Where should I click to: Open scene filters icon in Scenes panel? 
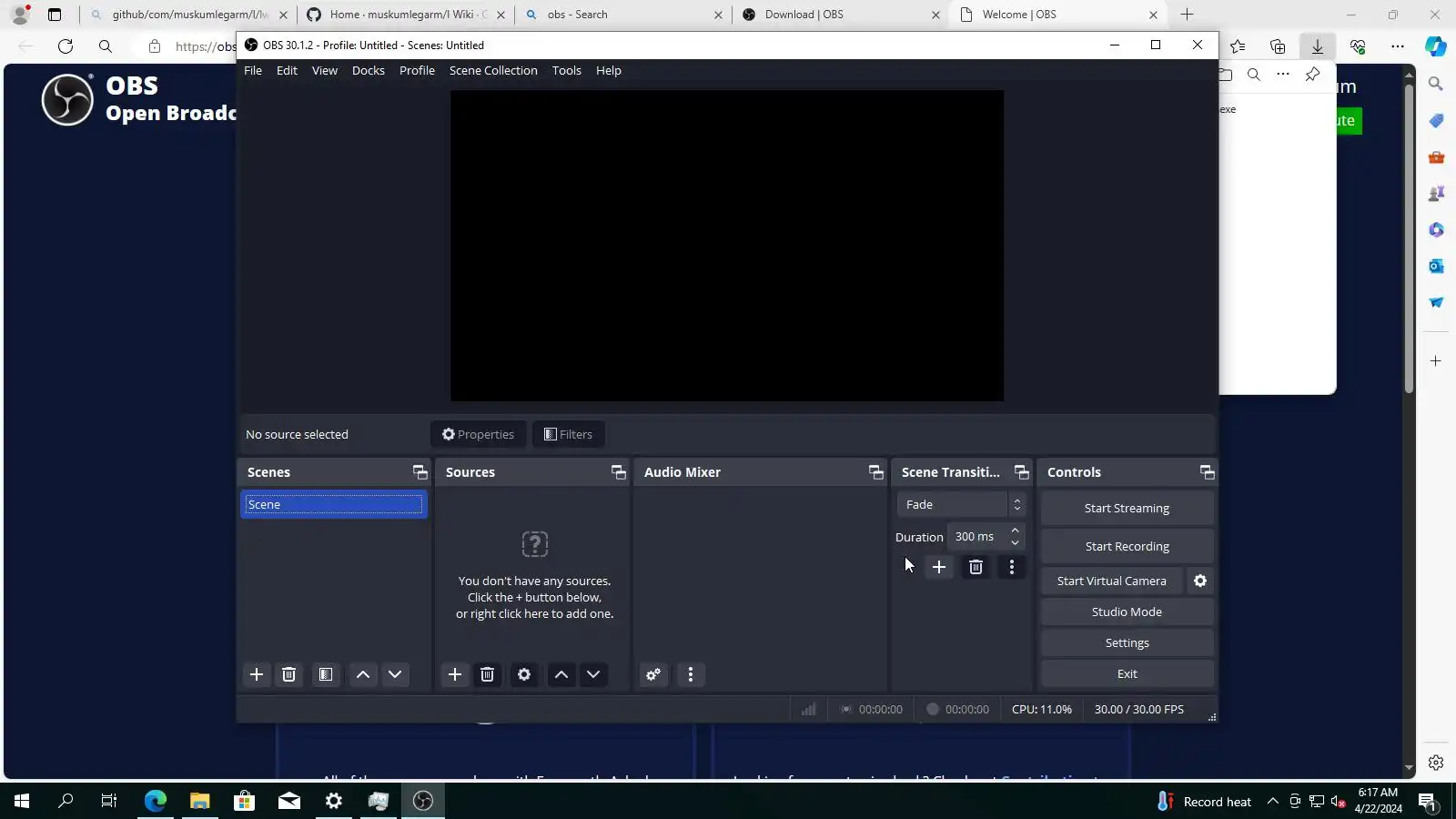tap(325, 674)
